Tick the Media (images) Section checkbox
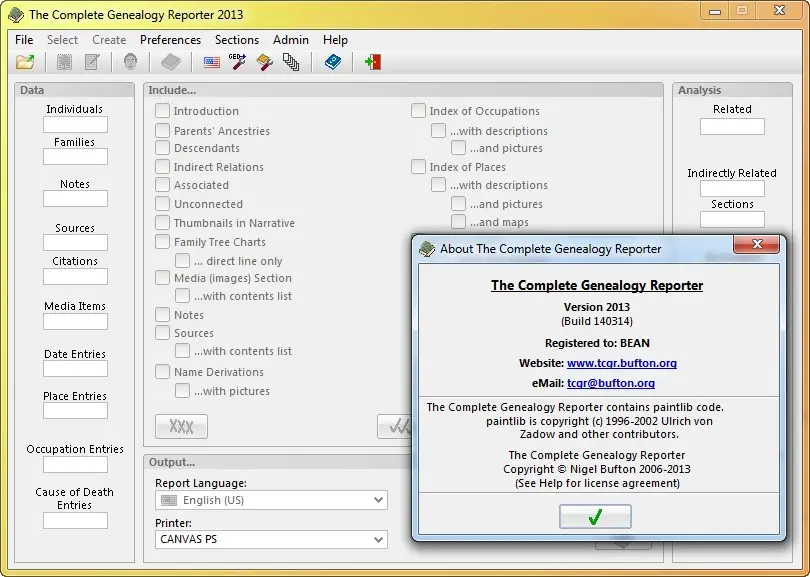 (x=162, y=278)
